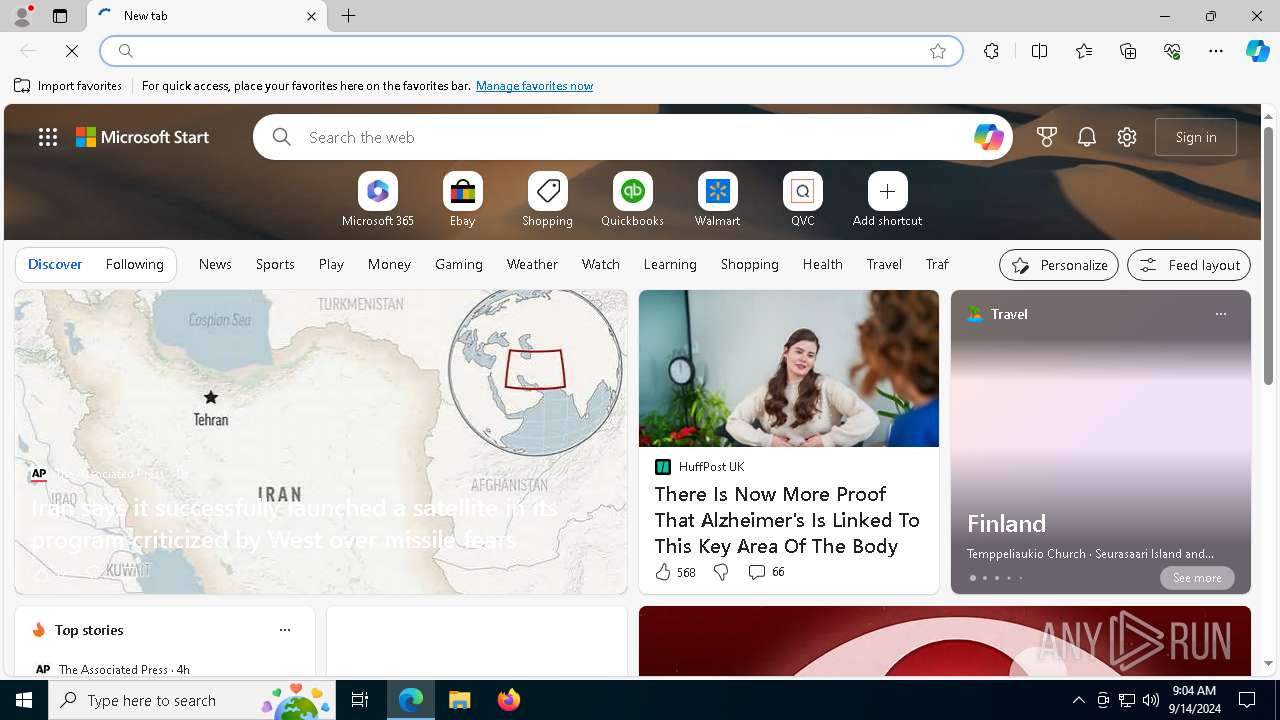
Task: Open the Money category
Action: coord(389,264)
